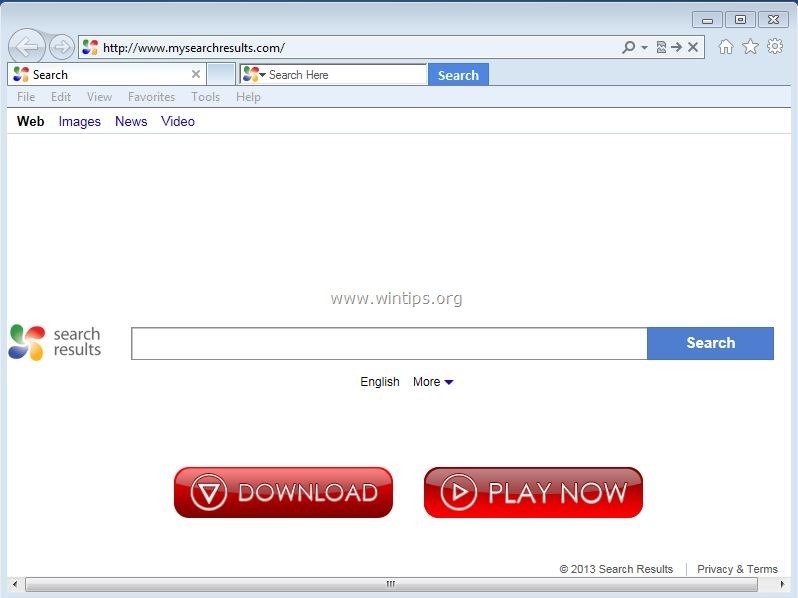
Task: Click the scroll right arrow
Action: (782, 584)
